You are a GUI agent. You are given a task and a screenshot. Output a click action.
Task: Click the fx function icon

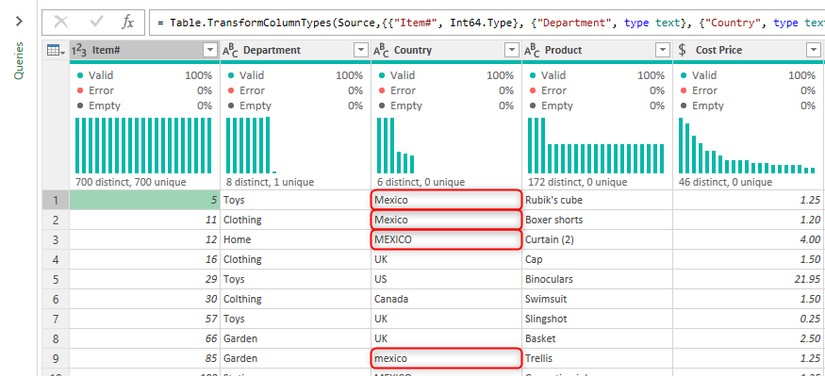point(128,22)
